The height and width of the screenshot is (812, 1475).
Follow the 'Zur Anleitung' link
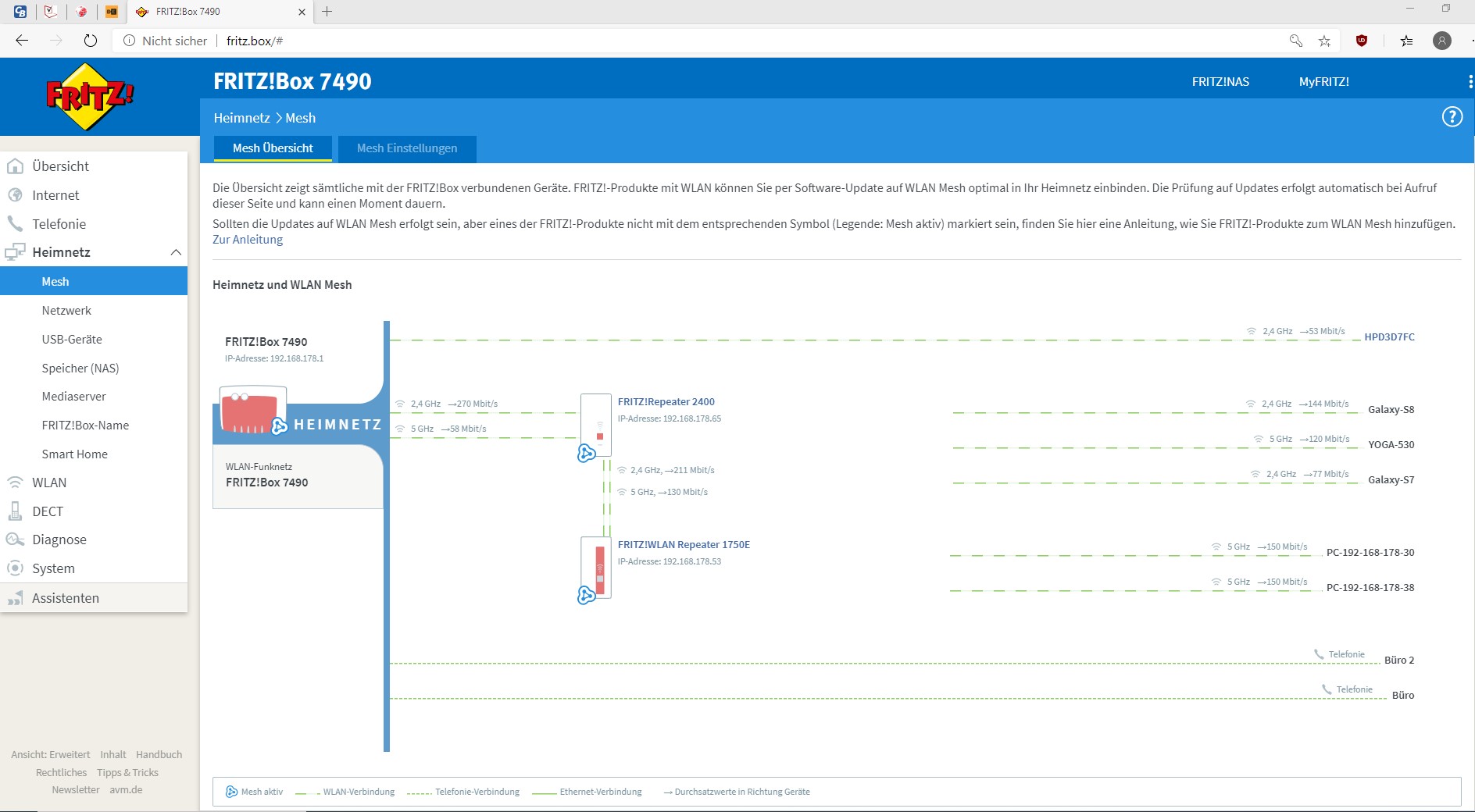tap(248, 240)
